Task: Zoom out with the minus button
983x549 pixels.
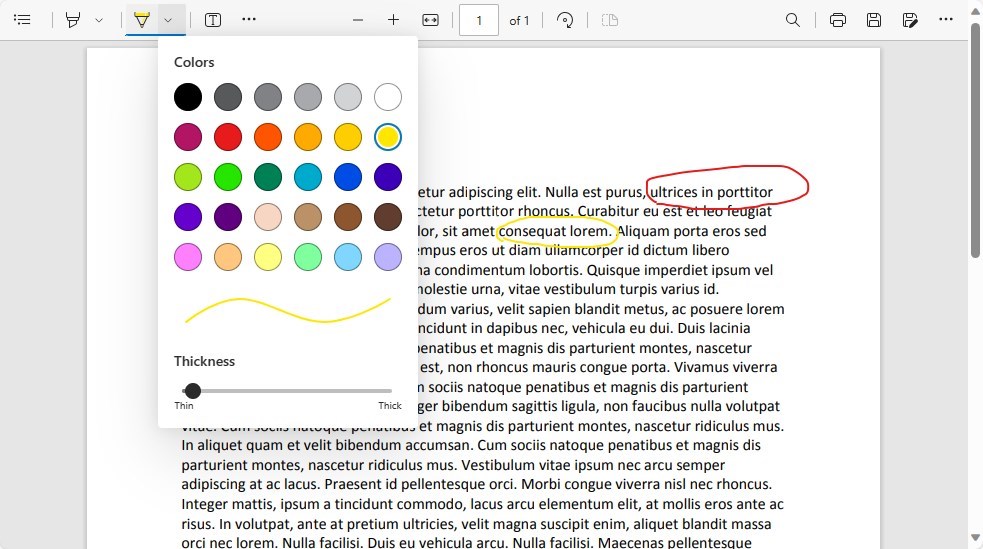Action: tap(358, 20)
